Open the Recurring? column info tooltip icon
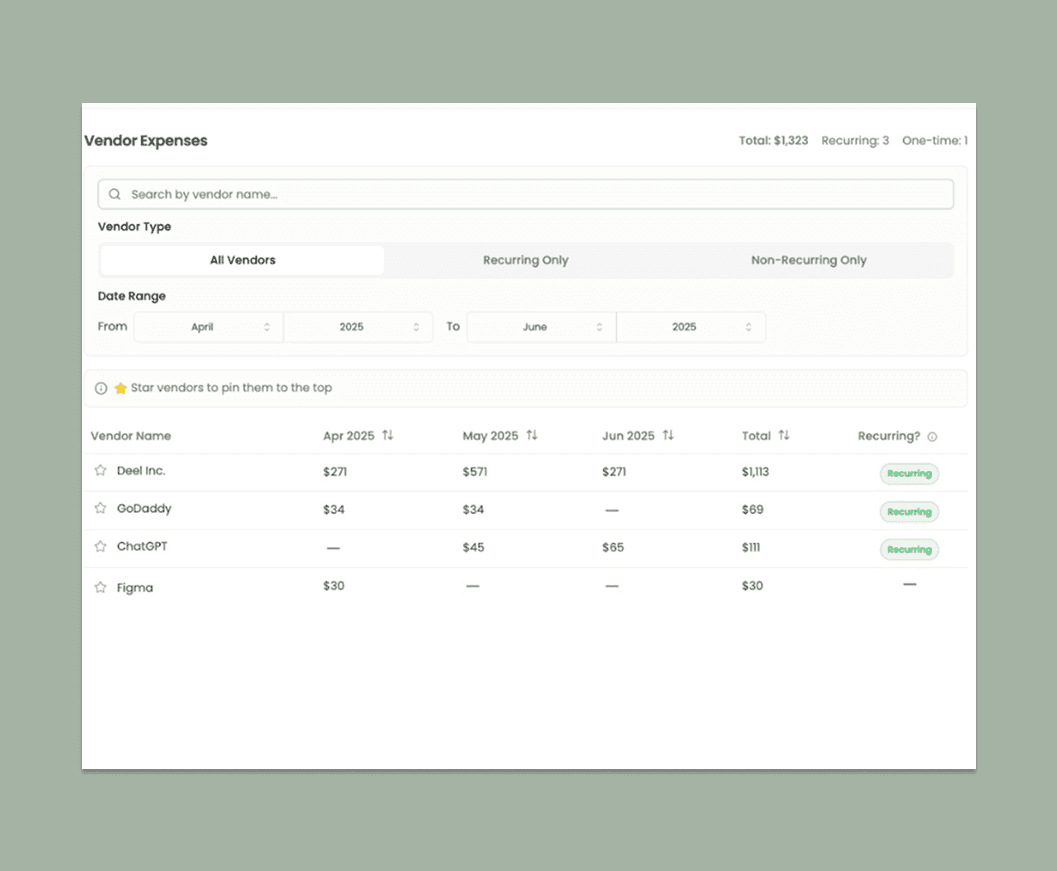The height and width of the screenshot is (871, 1057). pos(931,436)
